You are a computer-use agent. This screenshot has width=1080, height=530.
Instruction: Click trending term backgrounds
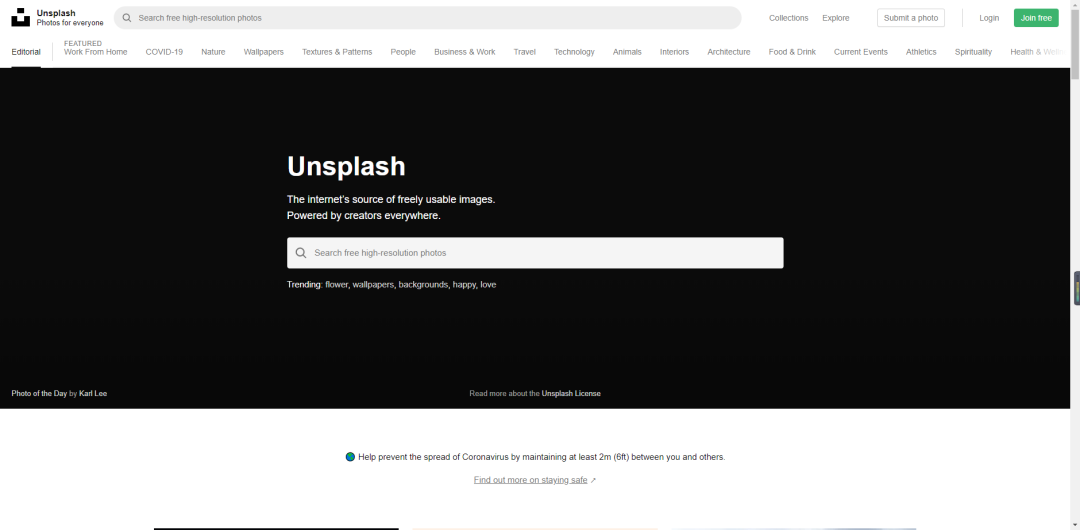click(422, 285)
